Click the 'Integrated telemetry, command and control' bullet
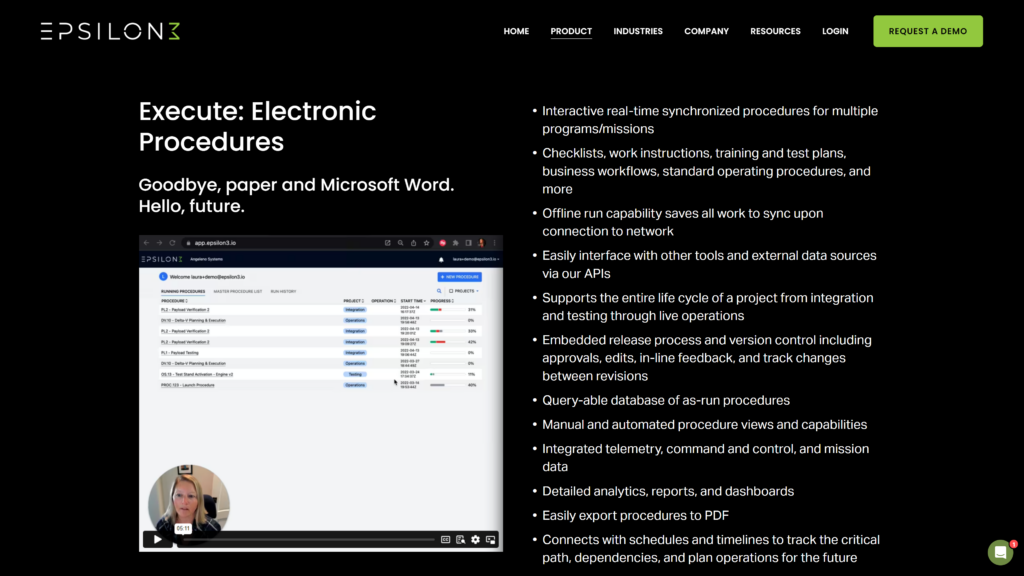This screenshot has height=576, width=1024. pos(705,458)
